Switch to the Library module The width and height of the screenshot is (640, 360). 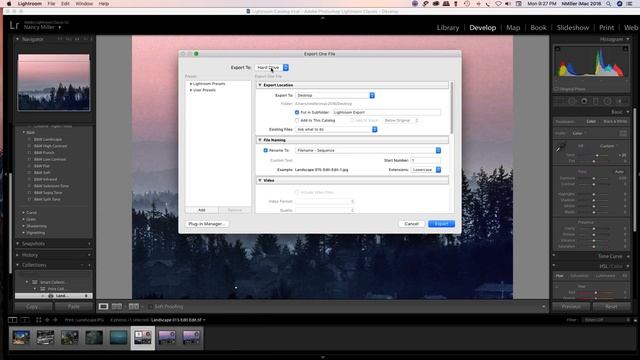448,27
